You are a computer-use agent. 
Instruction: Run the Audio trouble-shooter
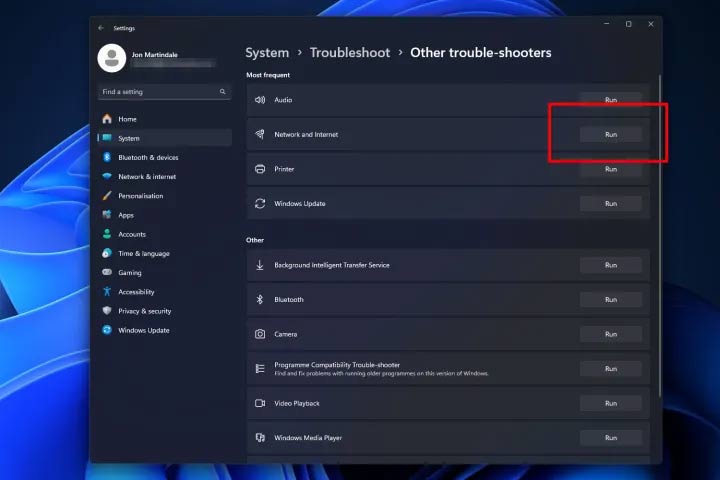[x=610, y=100]
